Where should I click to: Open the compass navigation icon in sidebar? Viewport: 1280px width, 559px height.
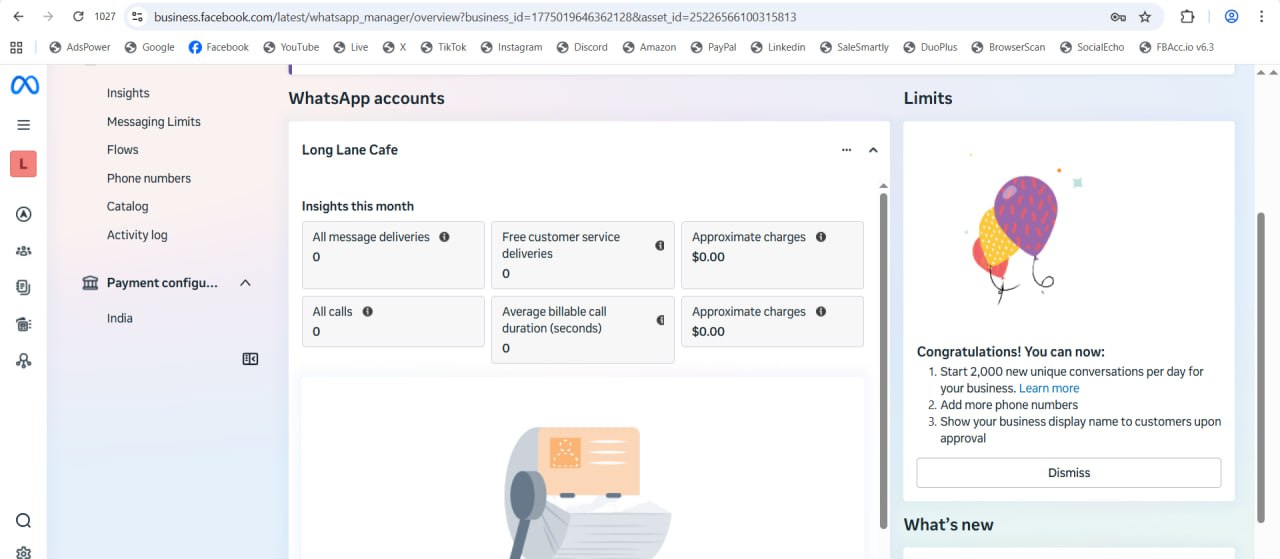pyautogui.click(x=24, y=214)
